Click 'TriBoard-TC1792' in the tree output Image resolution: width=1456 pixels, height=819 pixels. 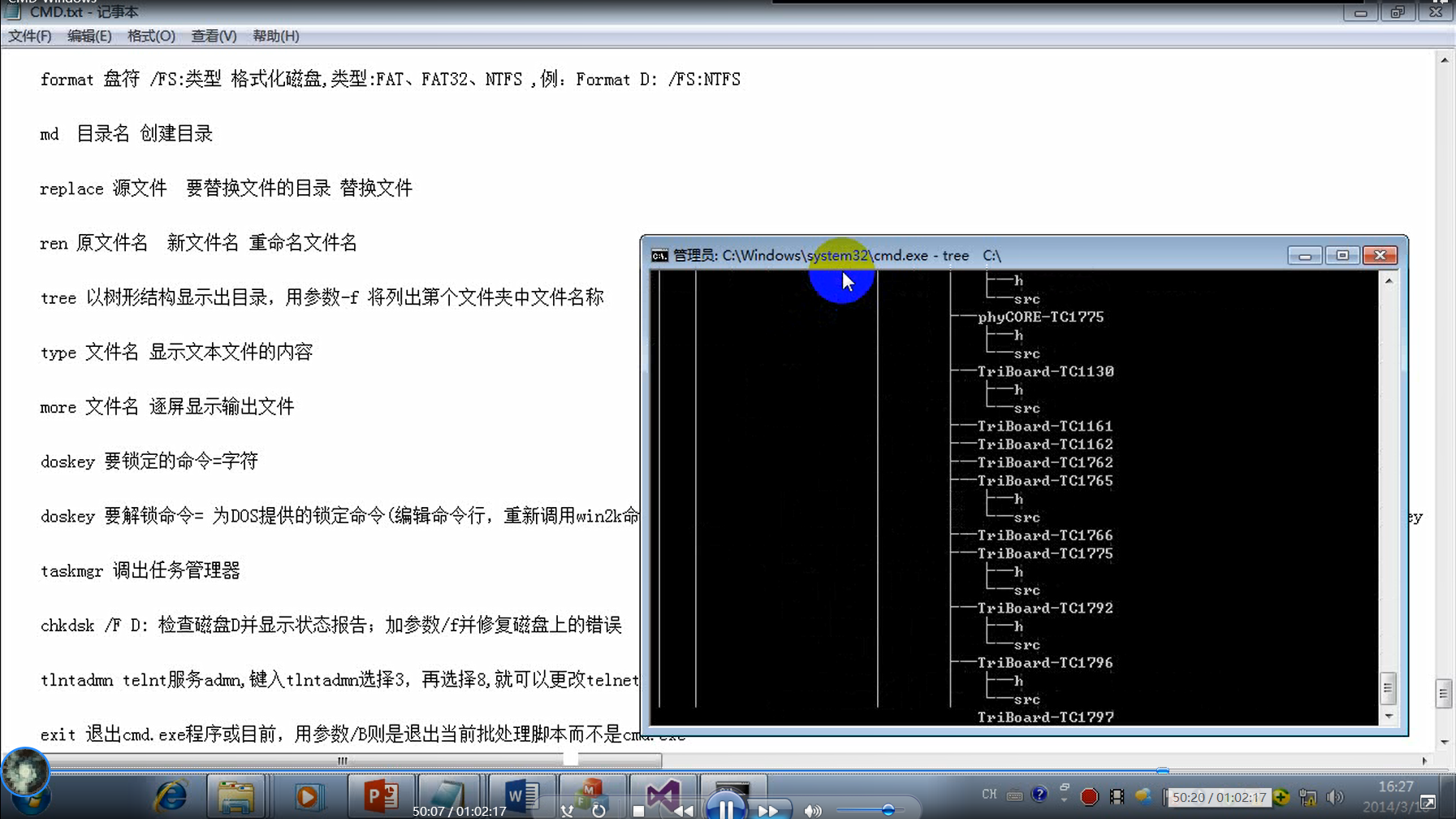(1045, 608)
